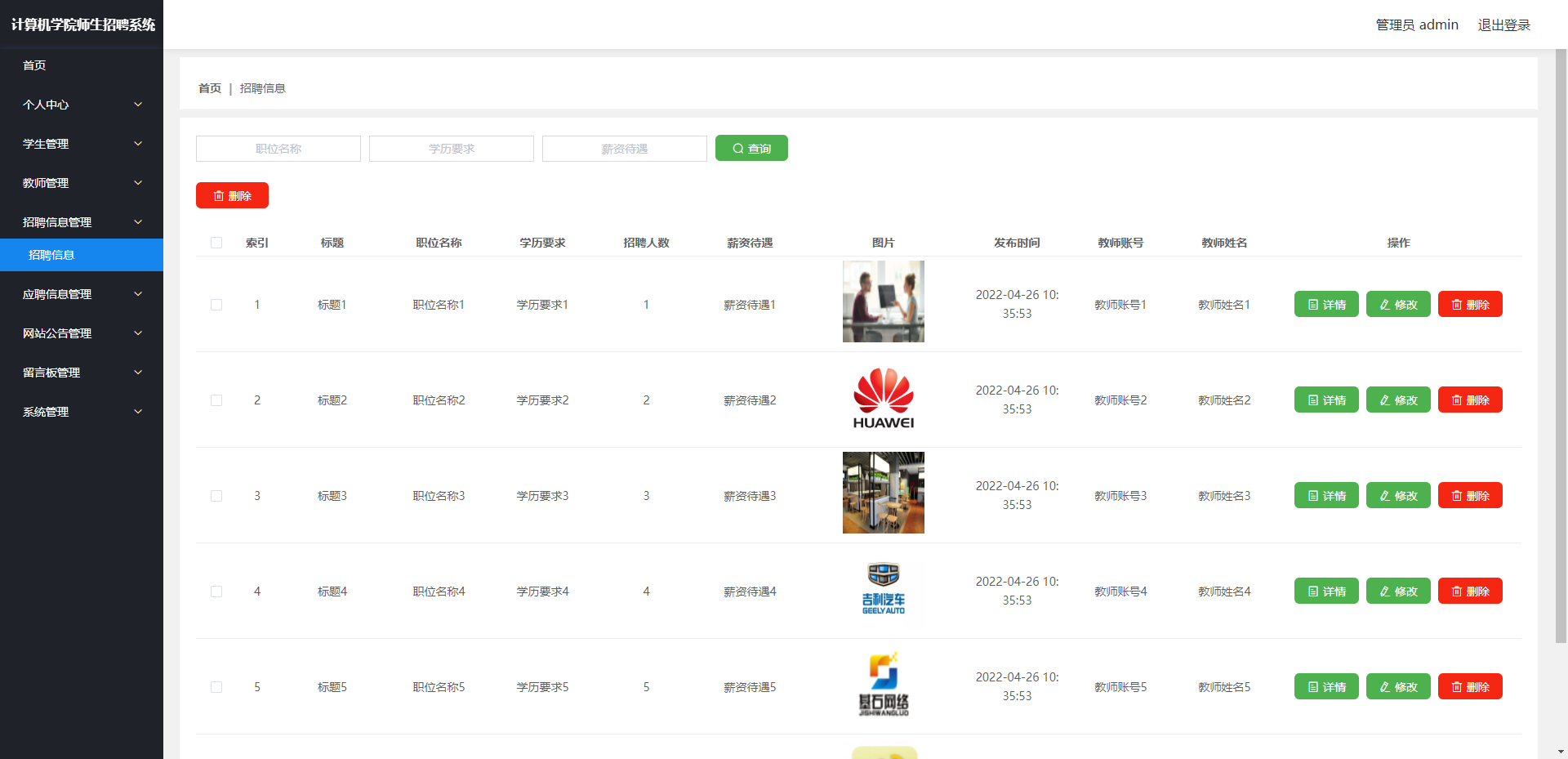1568x759 pixels.
Task: Select 招聘信息 submenu item in sidebar
Action: tap(51, 255)
